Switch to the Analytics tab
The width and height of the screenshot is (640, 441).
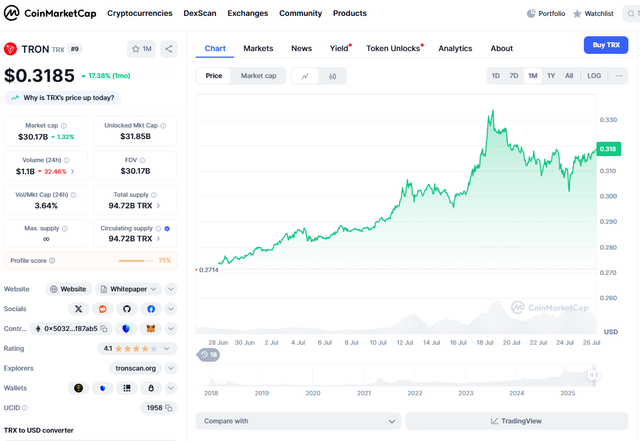point(456,49)
